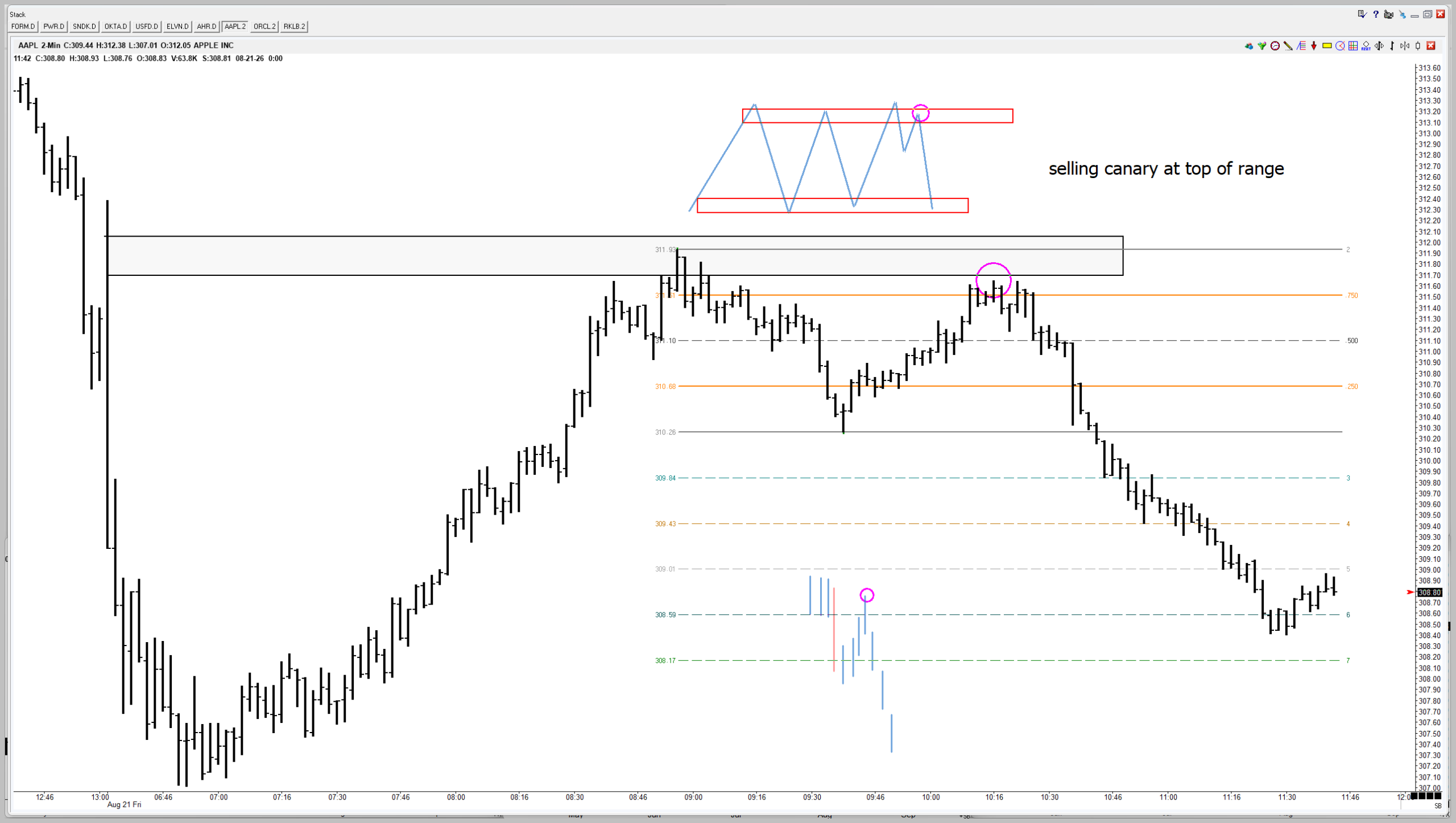1456x823 pixels.
Task: Click the expand bar spacing arrows icon
Action: [x=1379, y=46]
